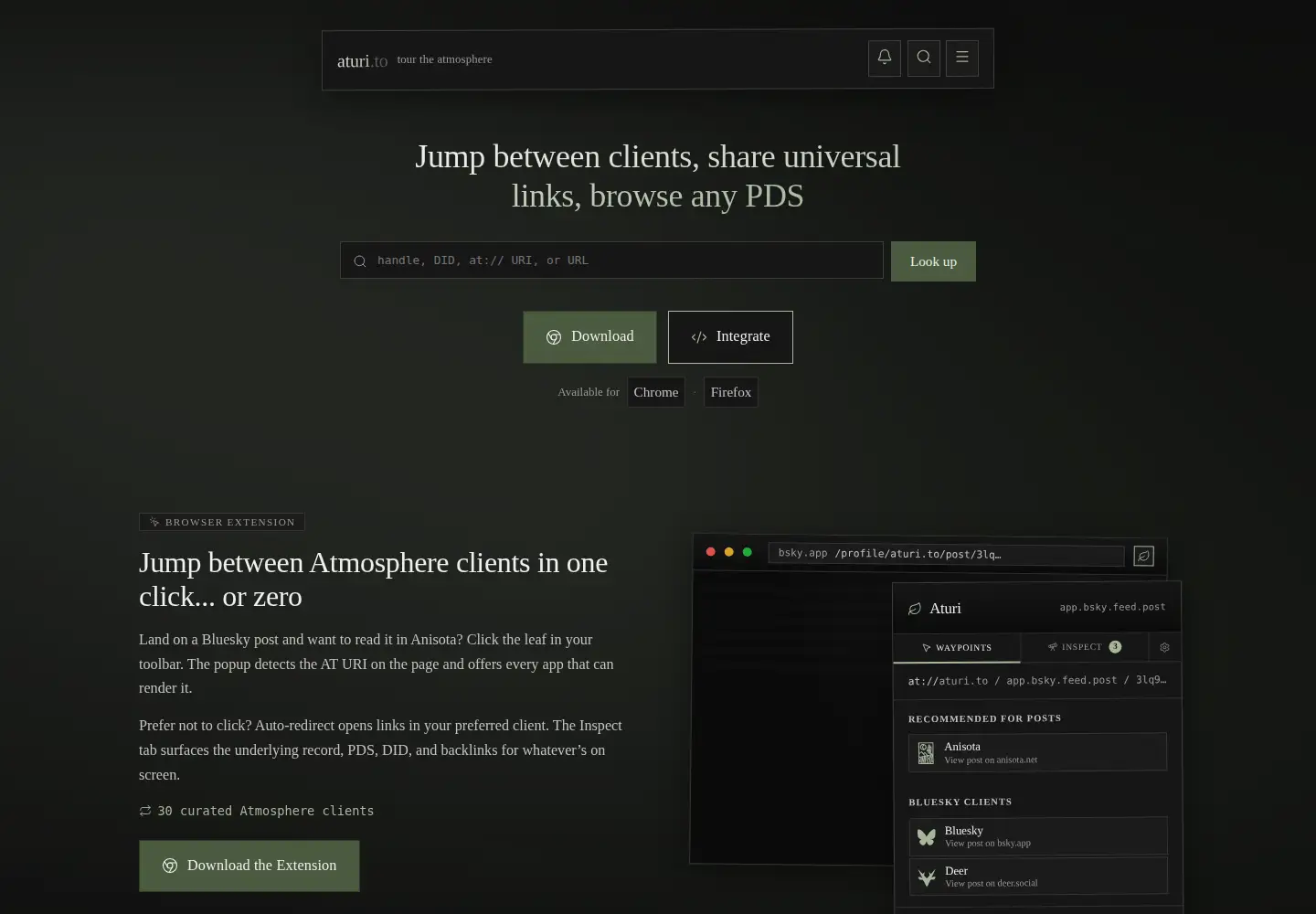Click the leaf icon in mock toolbar

[x=1143, y=556]
